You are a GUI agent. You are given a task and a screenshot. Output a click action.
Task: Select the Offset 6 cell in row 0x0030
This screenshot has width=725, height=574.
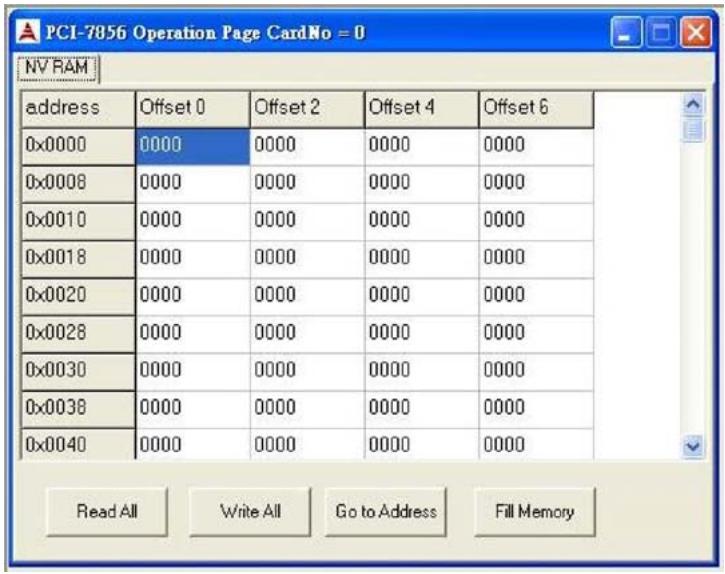(536, 371)
